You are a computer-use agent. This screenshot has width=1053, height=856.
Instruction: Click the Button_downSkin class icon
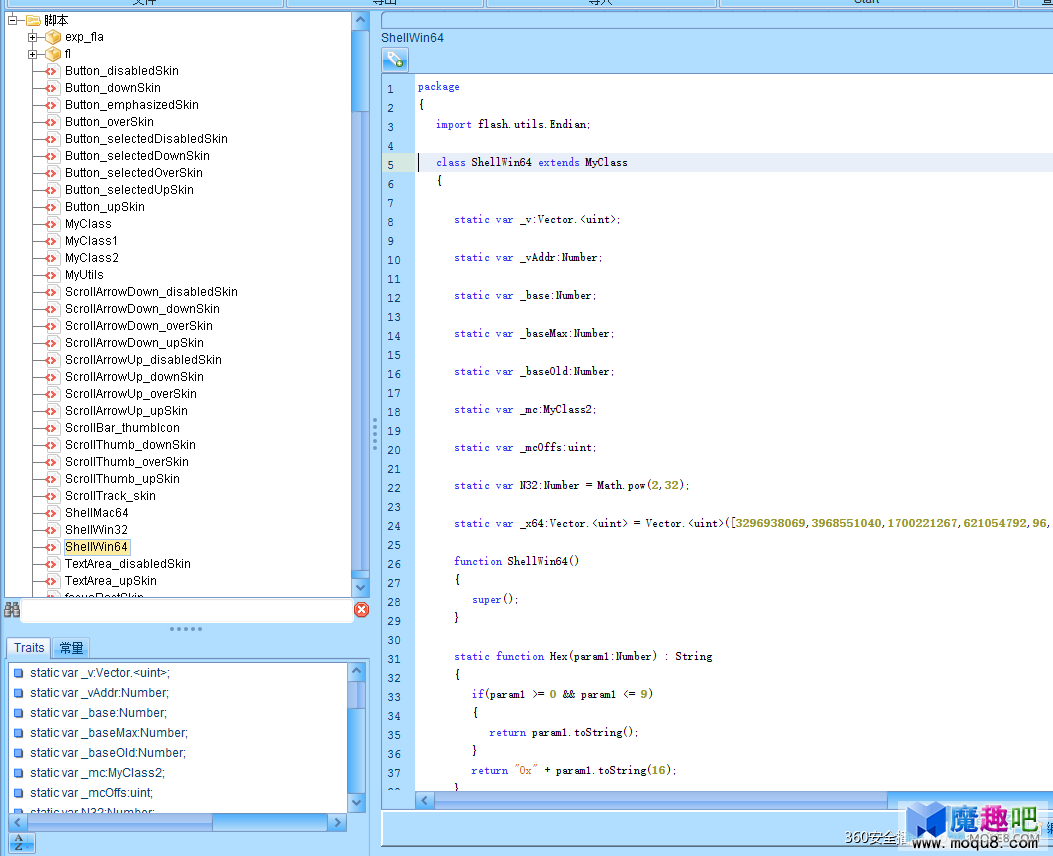point(52,88)
